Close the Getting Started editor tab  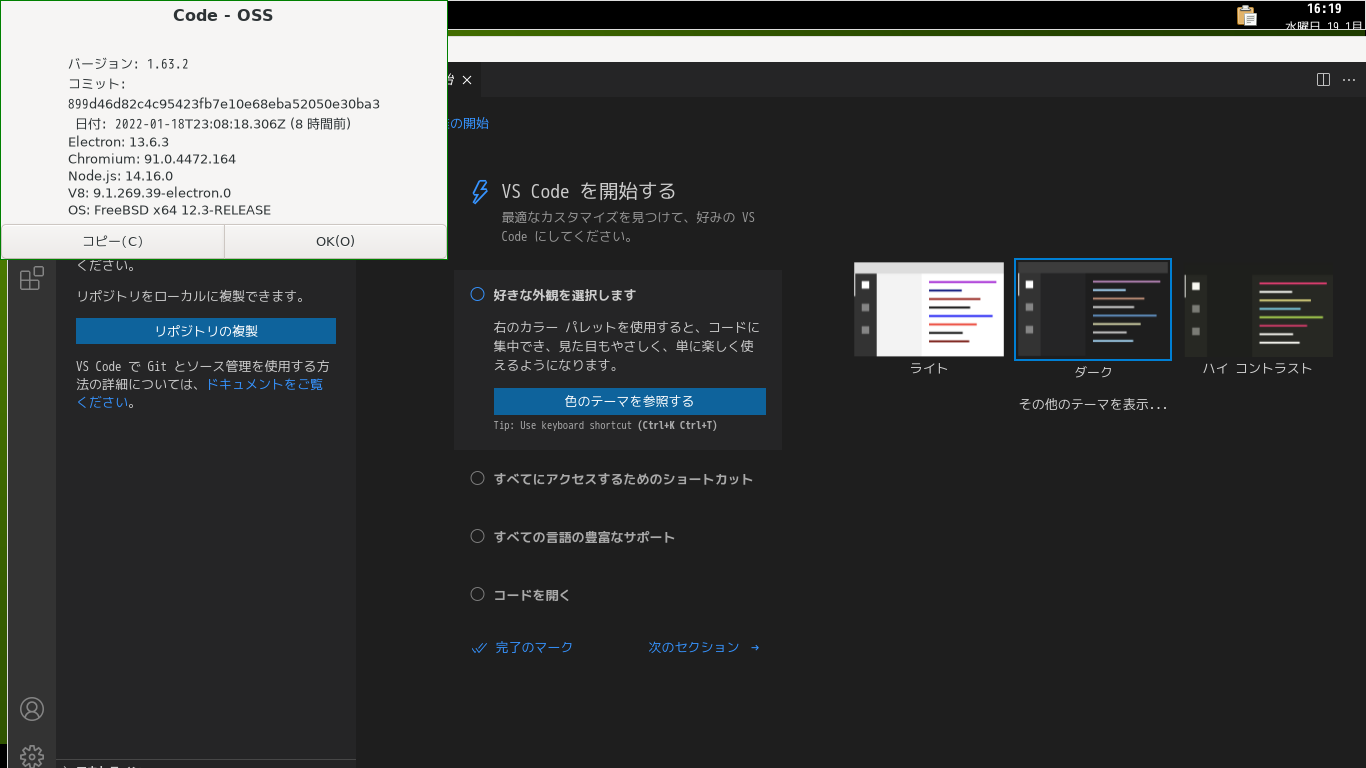[467, 80]
